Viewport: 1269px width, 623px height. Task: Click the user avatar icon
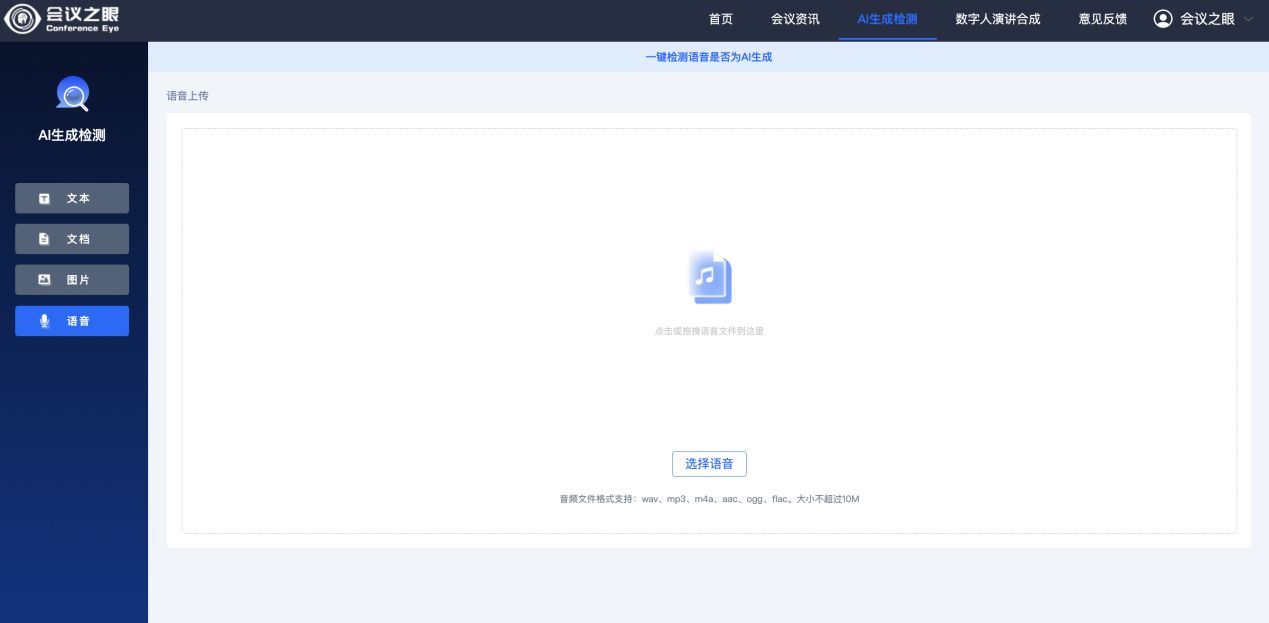click(1163, 19)
